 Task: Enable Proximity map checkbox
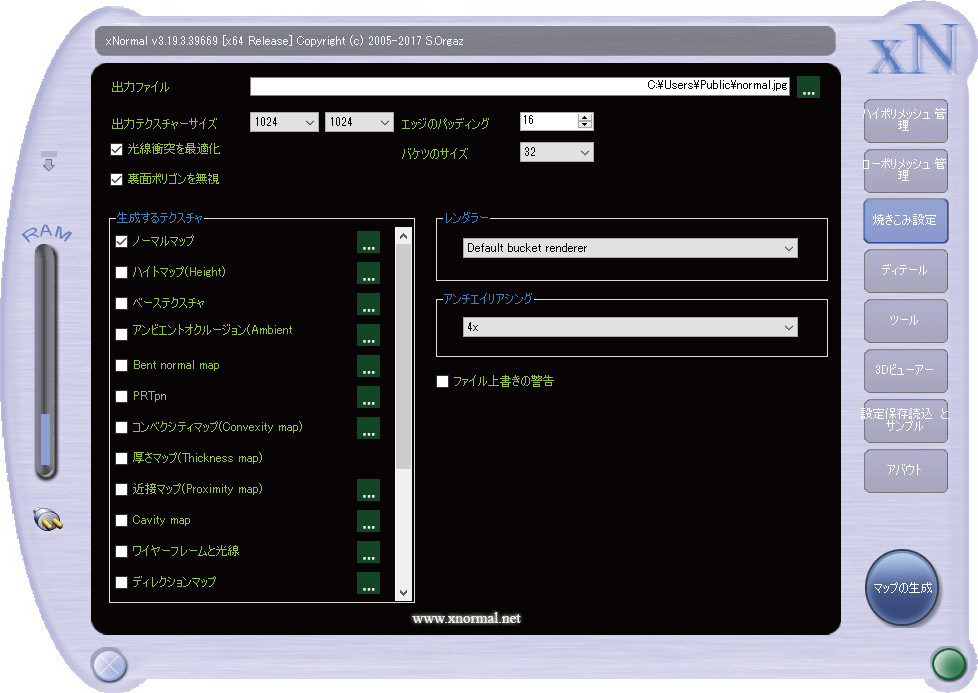pos(122,490)
